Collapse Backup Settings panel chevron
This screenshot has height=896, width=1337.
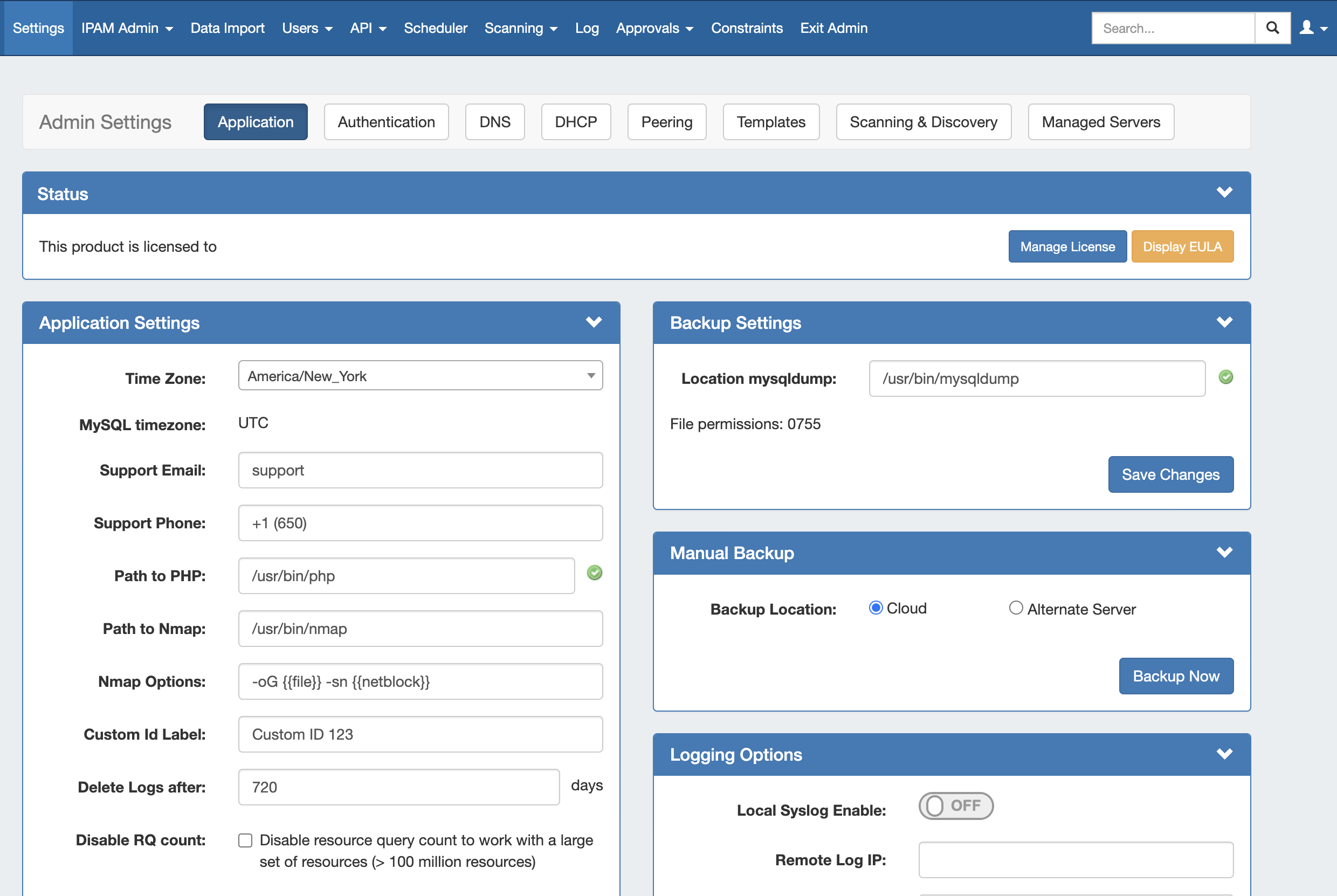coord(1224,322)
